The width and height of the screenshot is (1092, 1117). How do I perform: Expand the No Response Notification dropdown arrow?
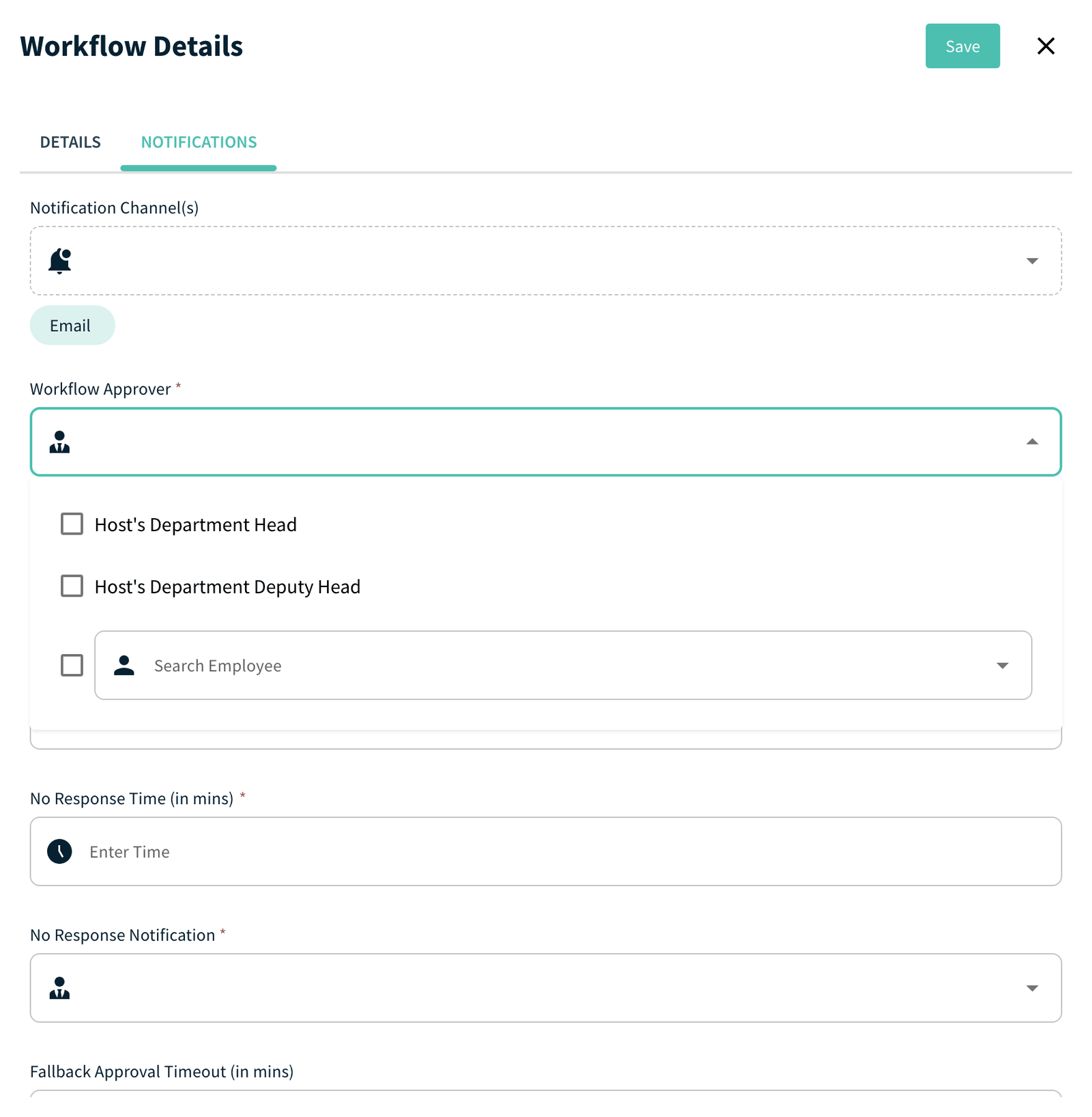pos(1032,988)
